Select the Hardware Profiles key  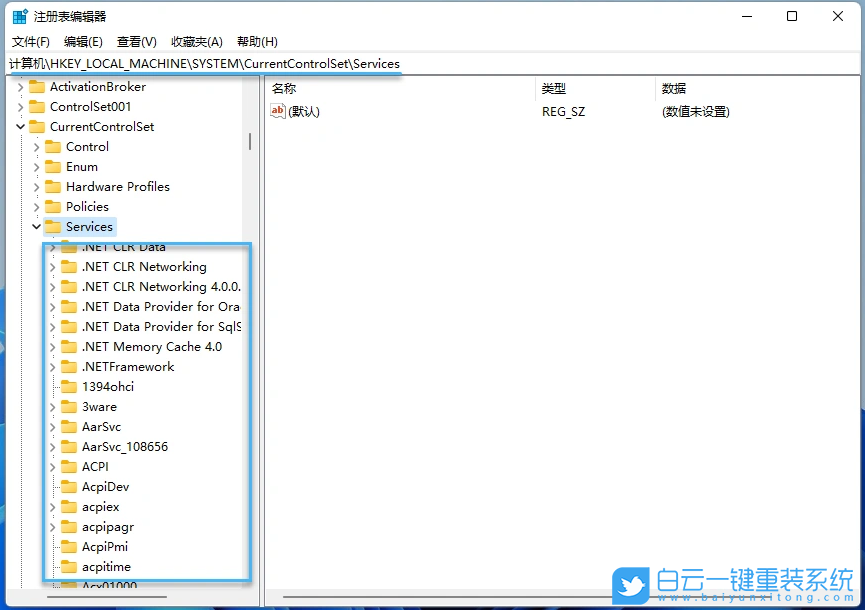pyautogui.click(x=118, y=186)
